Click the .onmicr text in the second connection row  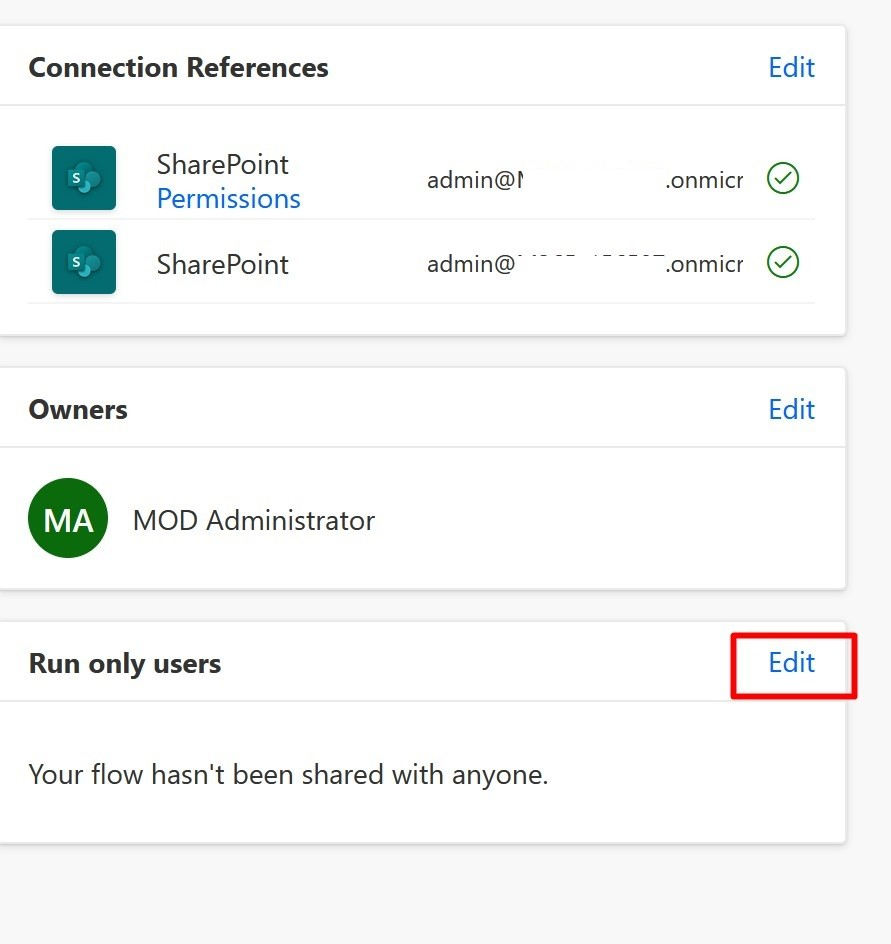(x=704, y=264)
